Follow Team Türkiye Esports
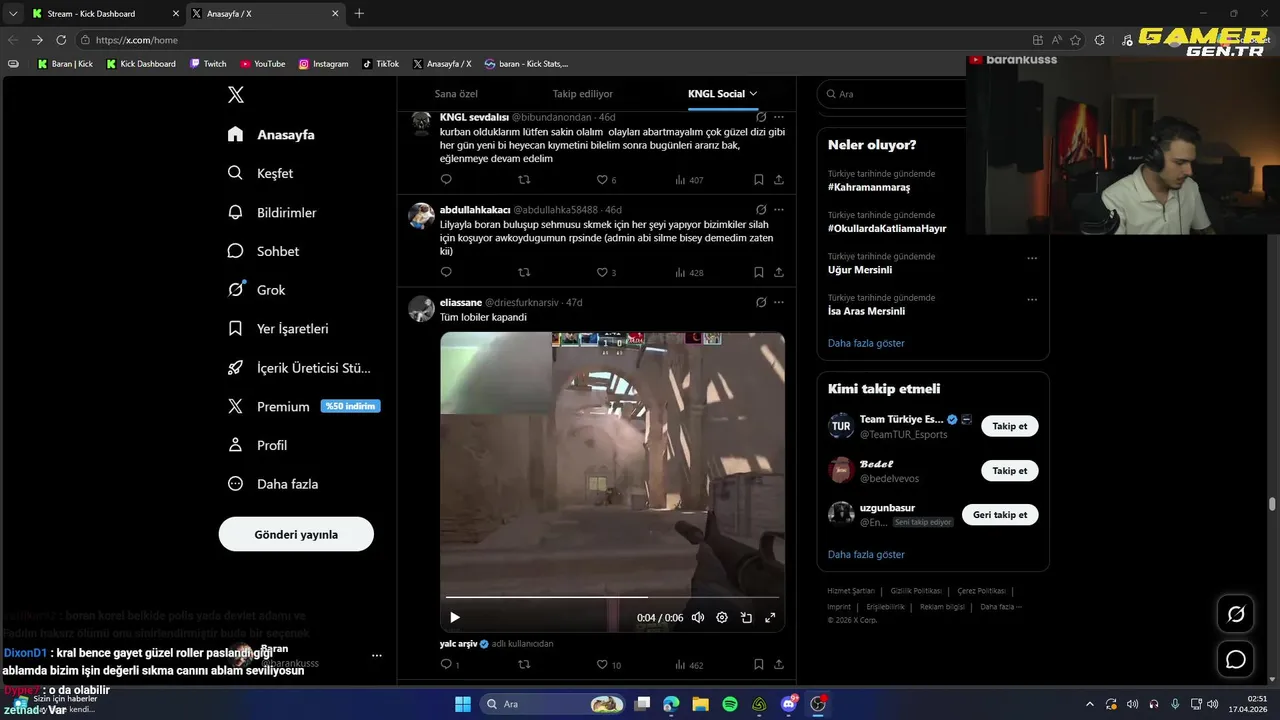 tap(1010, 426)
